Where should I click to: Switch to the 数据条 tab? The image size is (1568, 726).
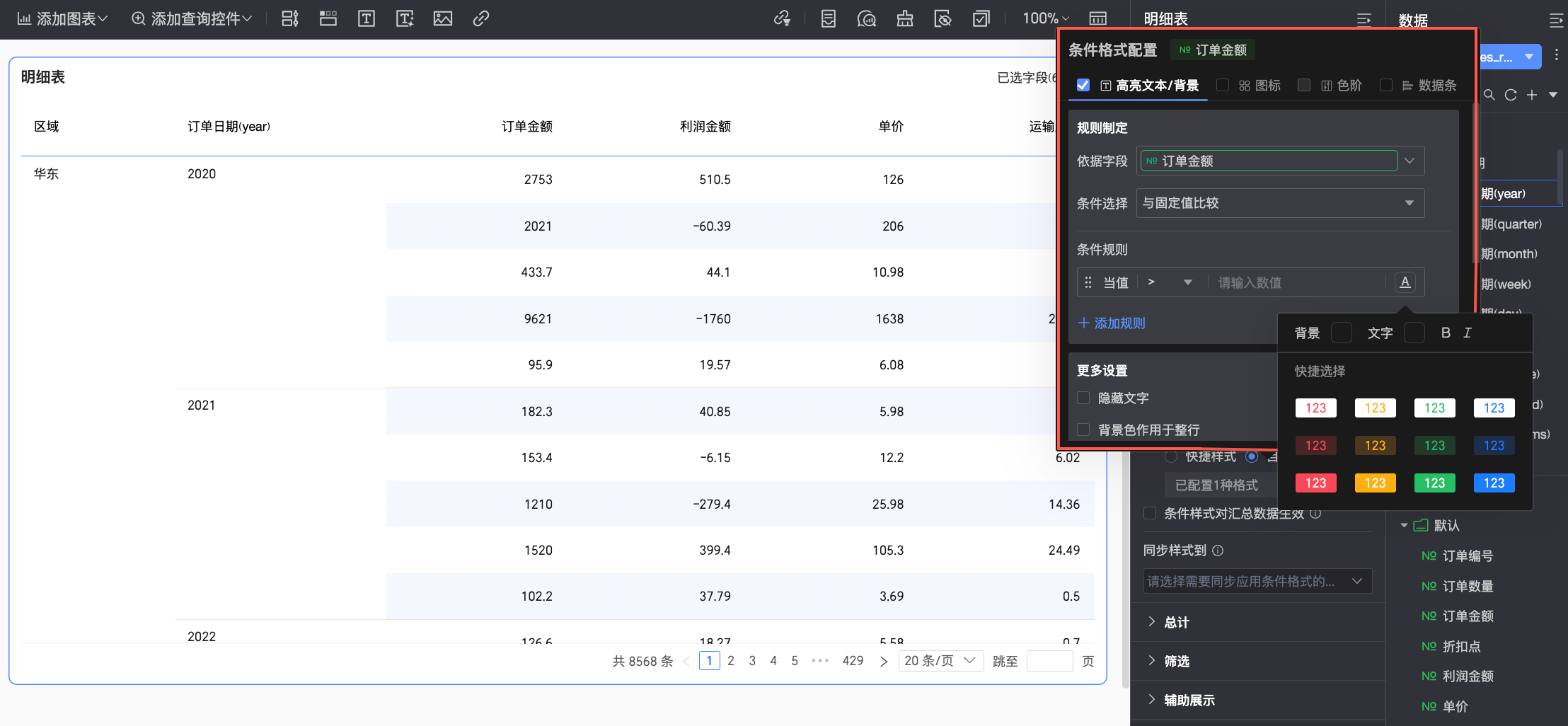[x=1429, y=86]
